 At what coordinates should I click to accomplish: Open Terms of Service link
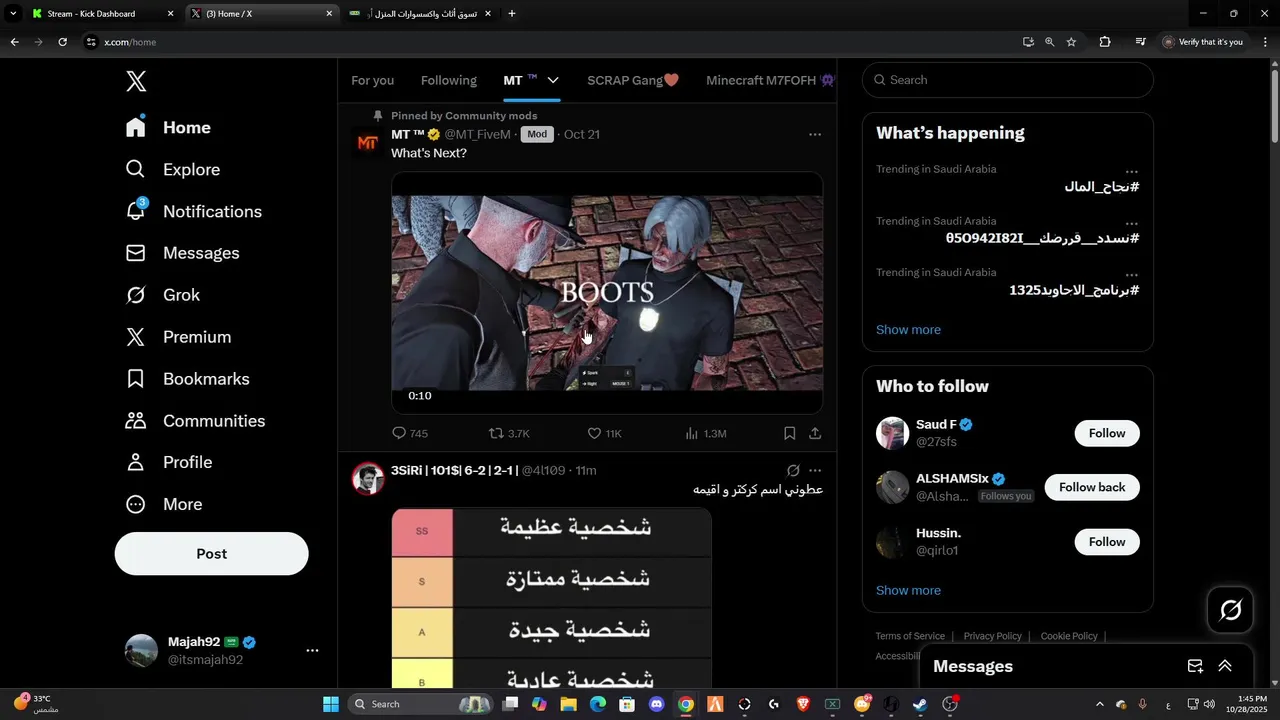click(910, 636)
